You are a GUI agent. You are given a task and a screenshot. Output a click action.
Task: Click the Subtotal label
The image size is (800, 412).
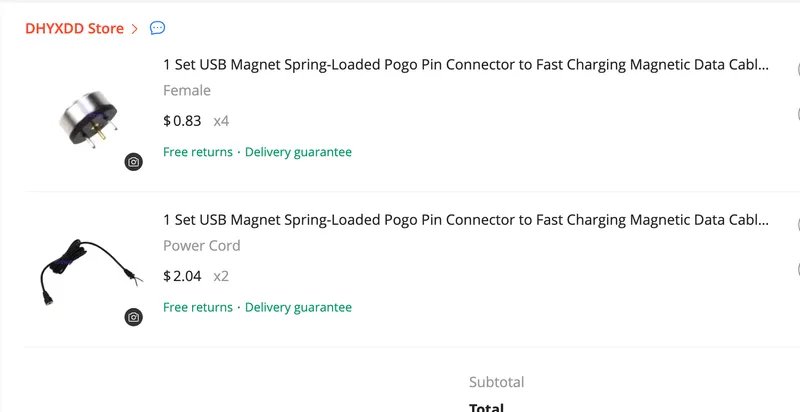coord(496,382)
